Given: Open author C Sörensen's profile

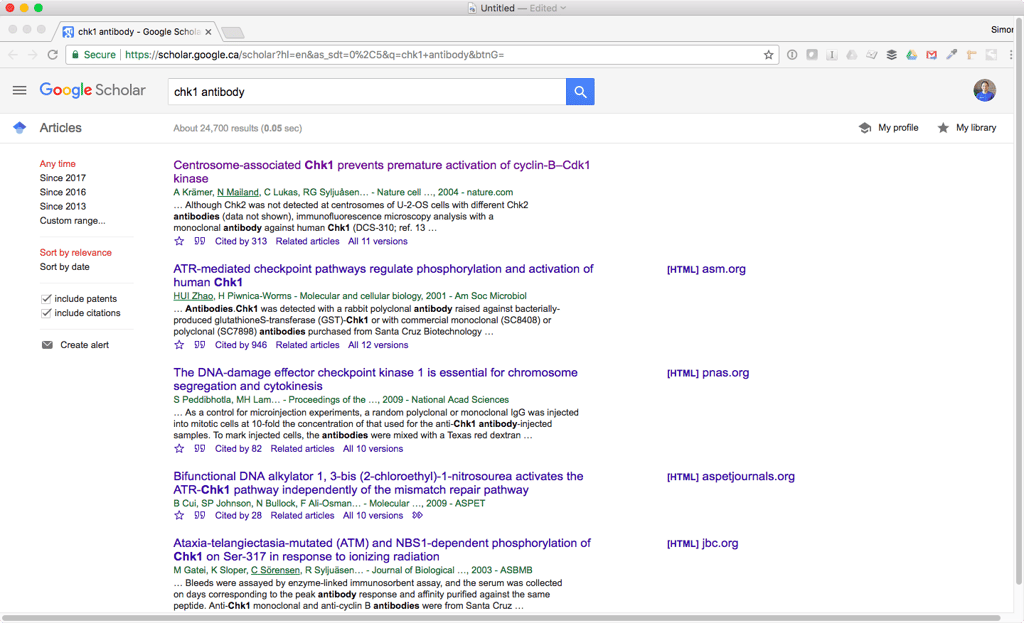Looking at the screenshot, I should click(275, 570).
